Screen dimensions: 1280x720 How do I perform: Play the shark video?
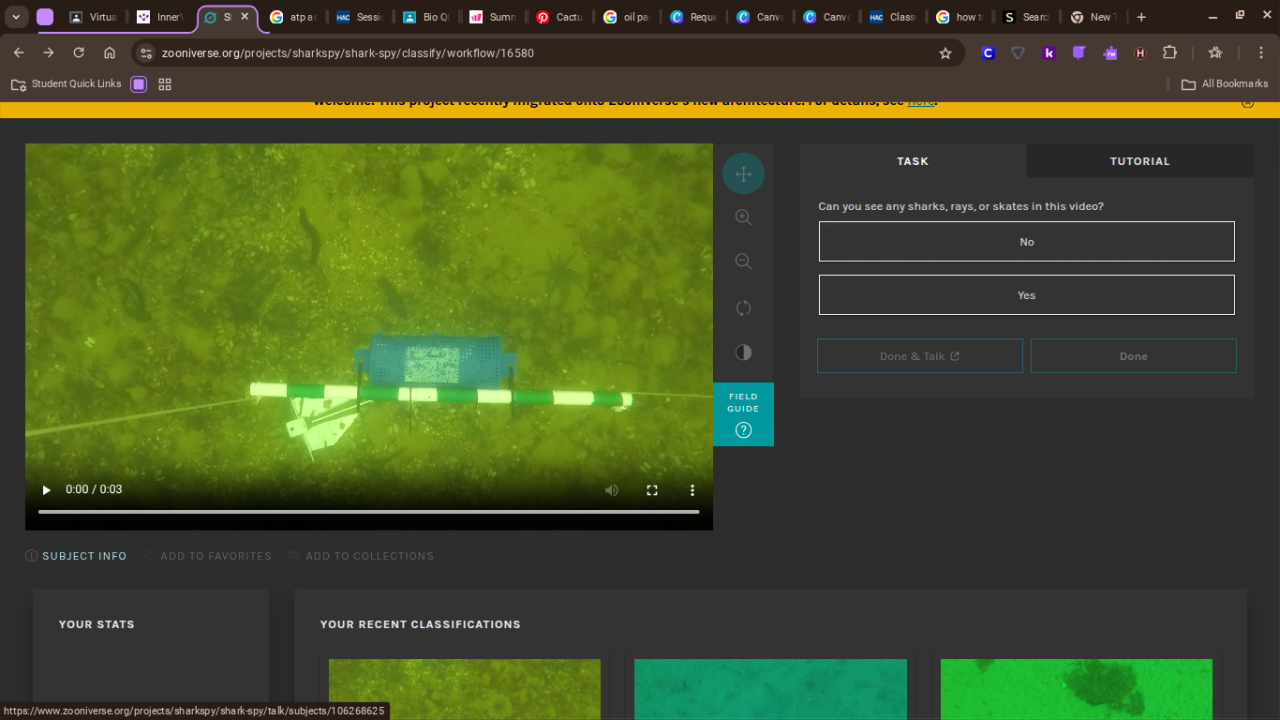click(x=46, y=490)
